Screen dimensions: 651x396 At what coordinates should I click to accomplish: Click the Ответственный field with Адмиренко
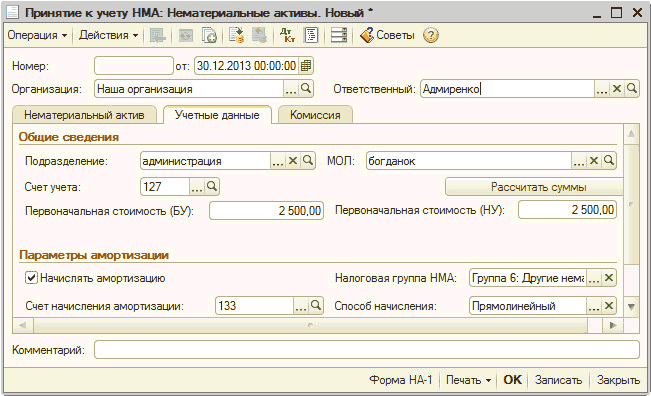507,89
